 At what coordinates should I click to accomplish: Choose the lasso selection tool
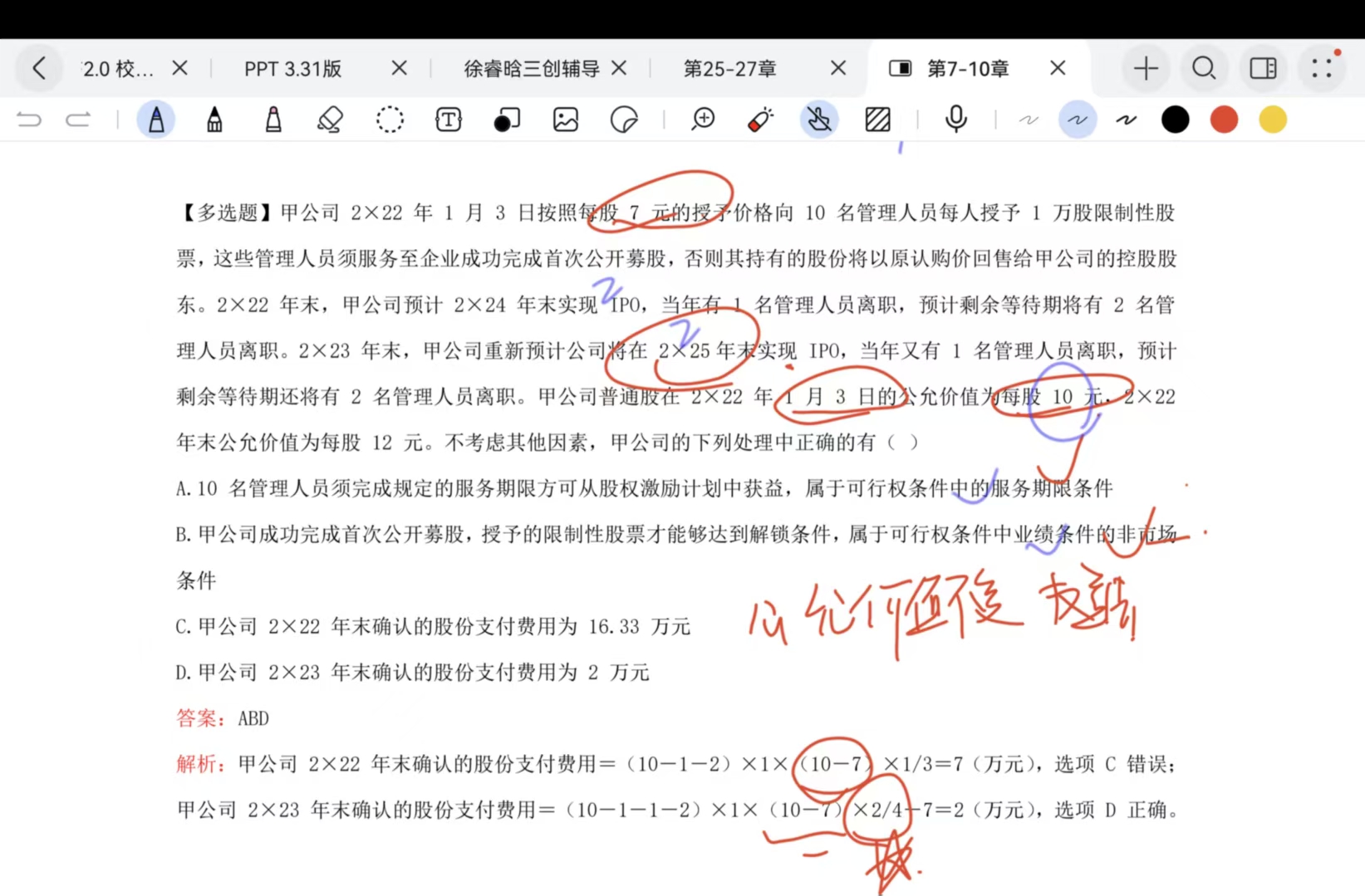(390, 120)
